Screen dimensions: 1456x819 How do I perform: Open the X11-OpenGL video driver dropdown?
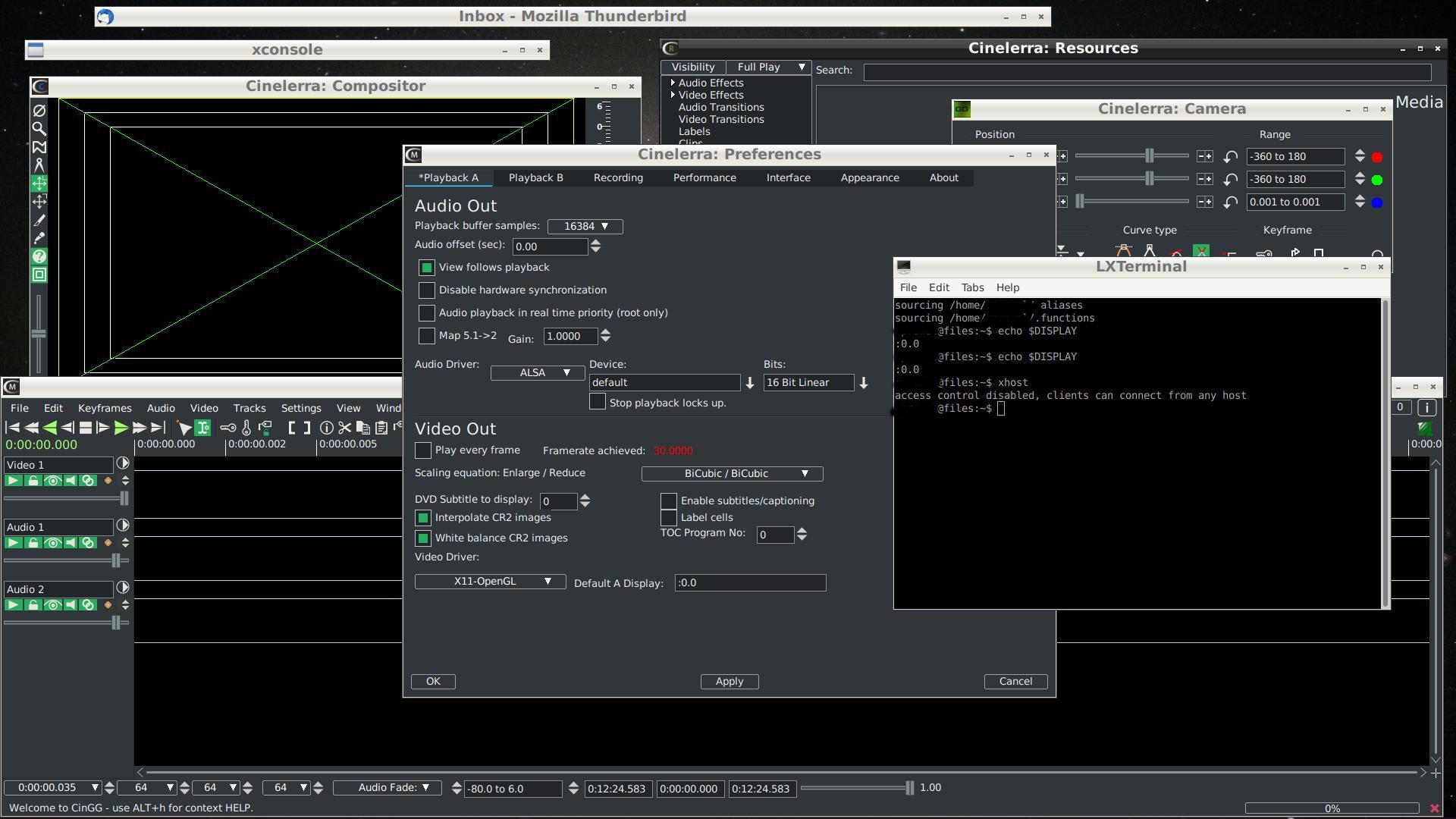click(x=490, y=582)
